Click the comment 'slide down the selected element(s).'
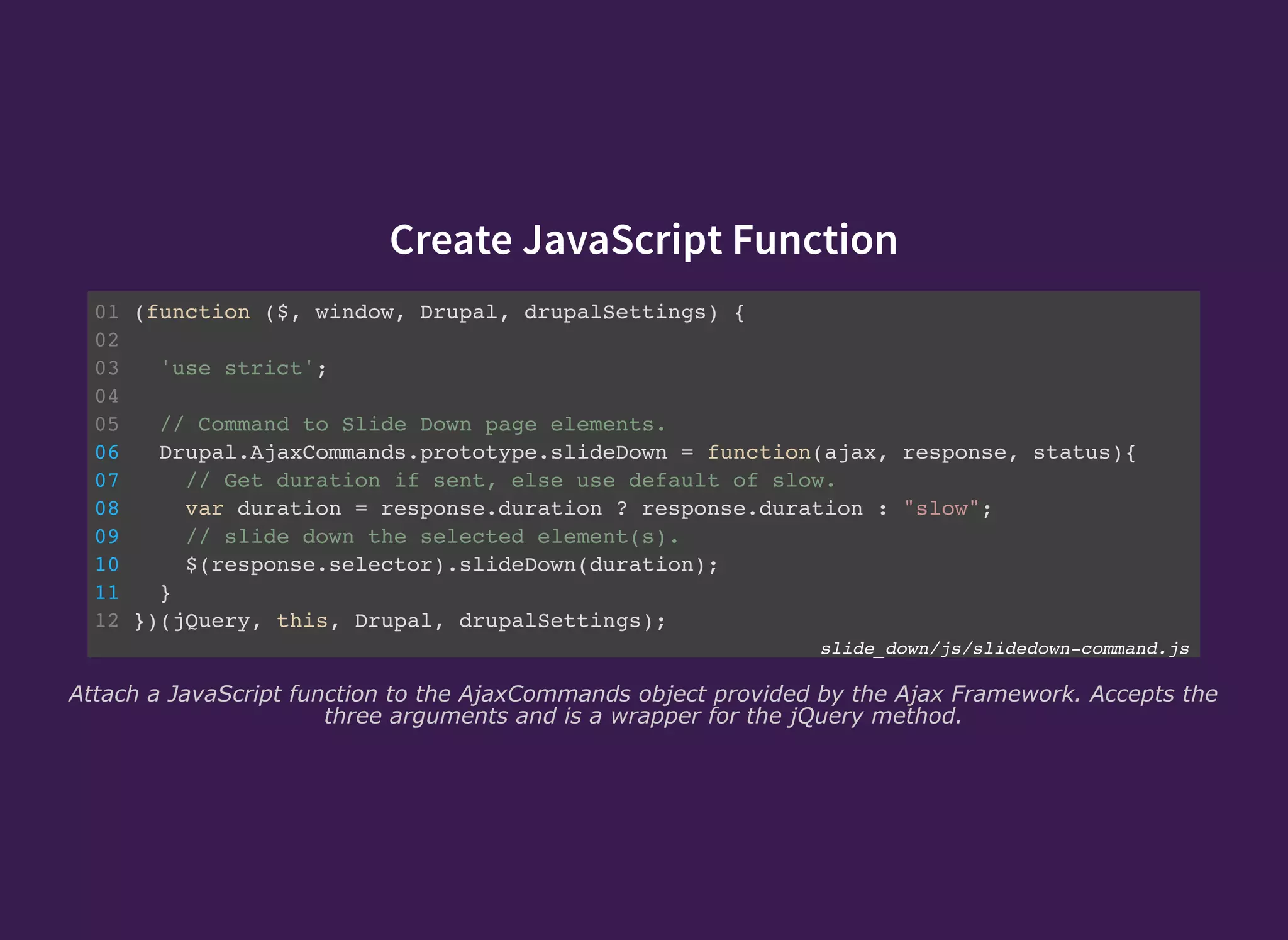1288x940 pixels. [x=433, y=537]
